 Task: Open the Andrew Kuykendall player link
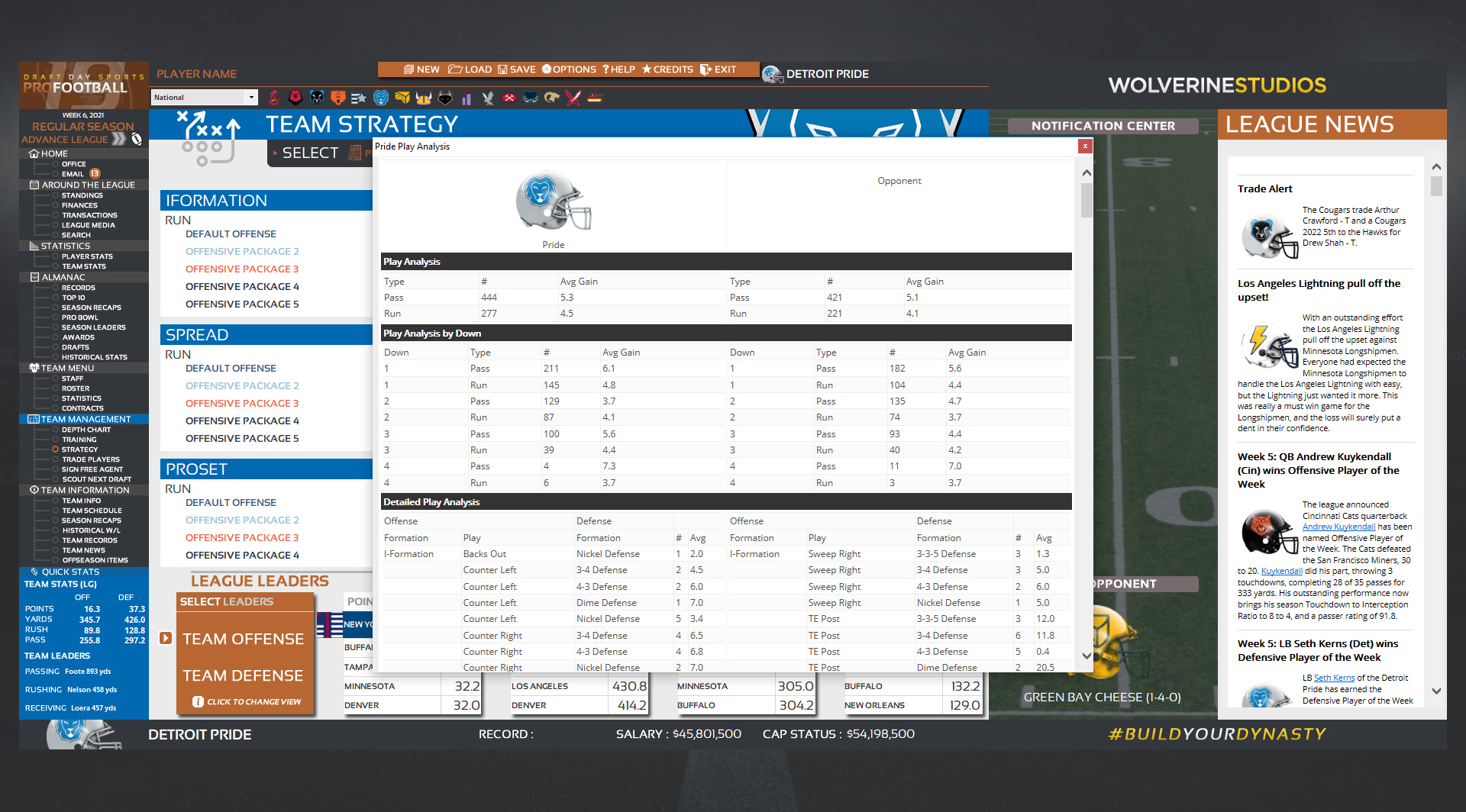pyautogui.click(x=1339, y=527)
